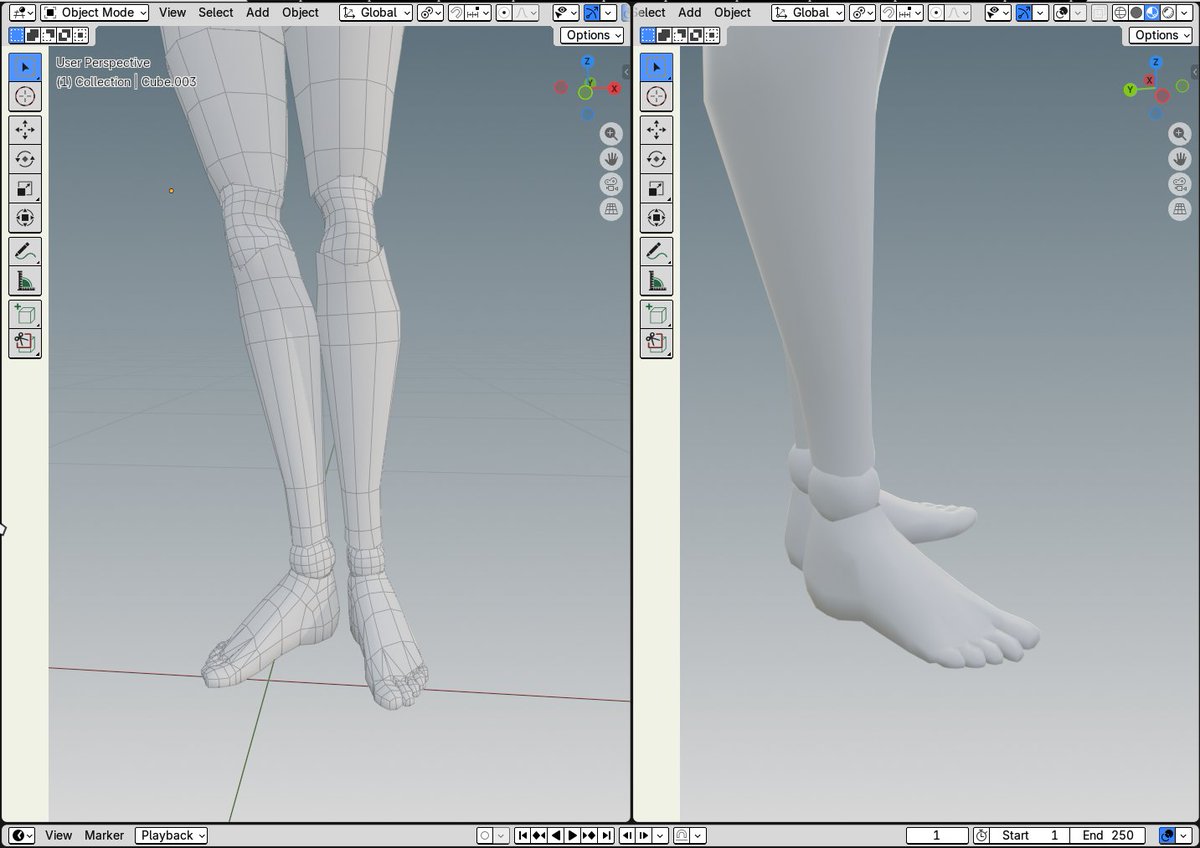Activate the Annotate tool in right viewport
1200x848 pixels.
(656, 251)
